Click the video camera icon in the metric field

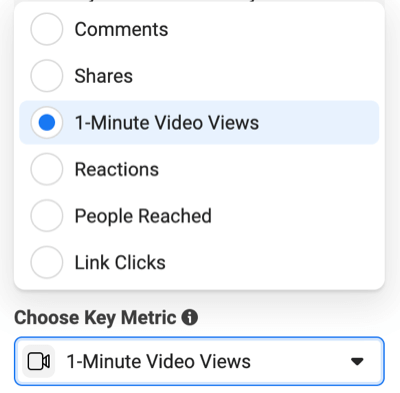tap(39, 362)
